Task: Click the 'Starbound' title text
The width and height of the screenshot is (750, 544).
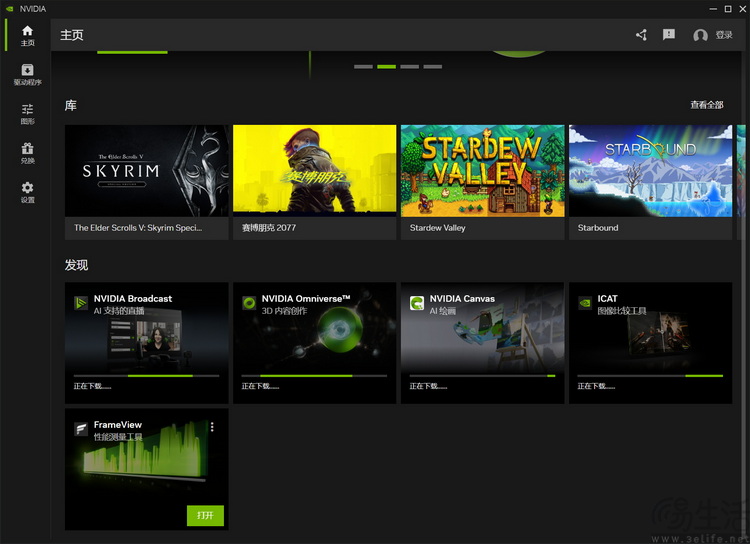Action: click(x=598, y=228)
